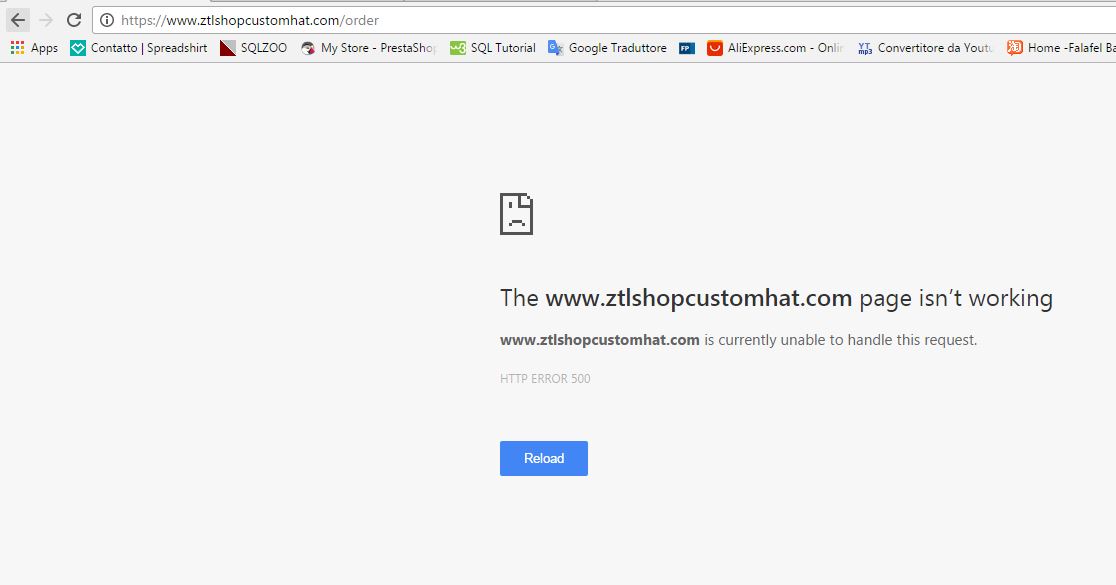Click the sad page error icon
Viewport: 1116px width, 585px height.
pos(516,214)
